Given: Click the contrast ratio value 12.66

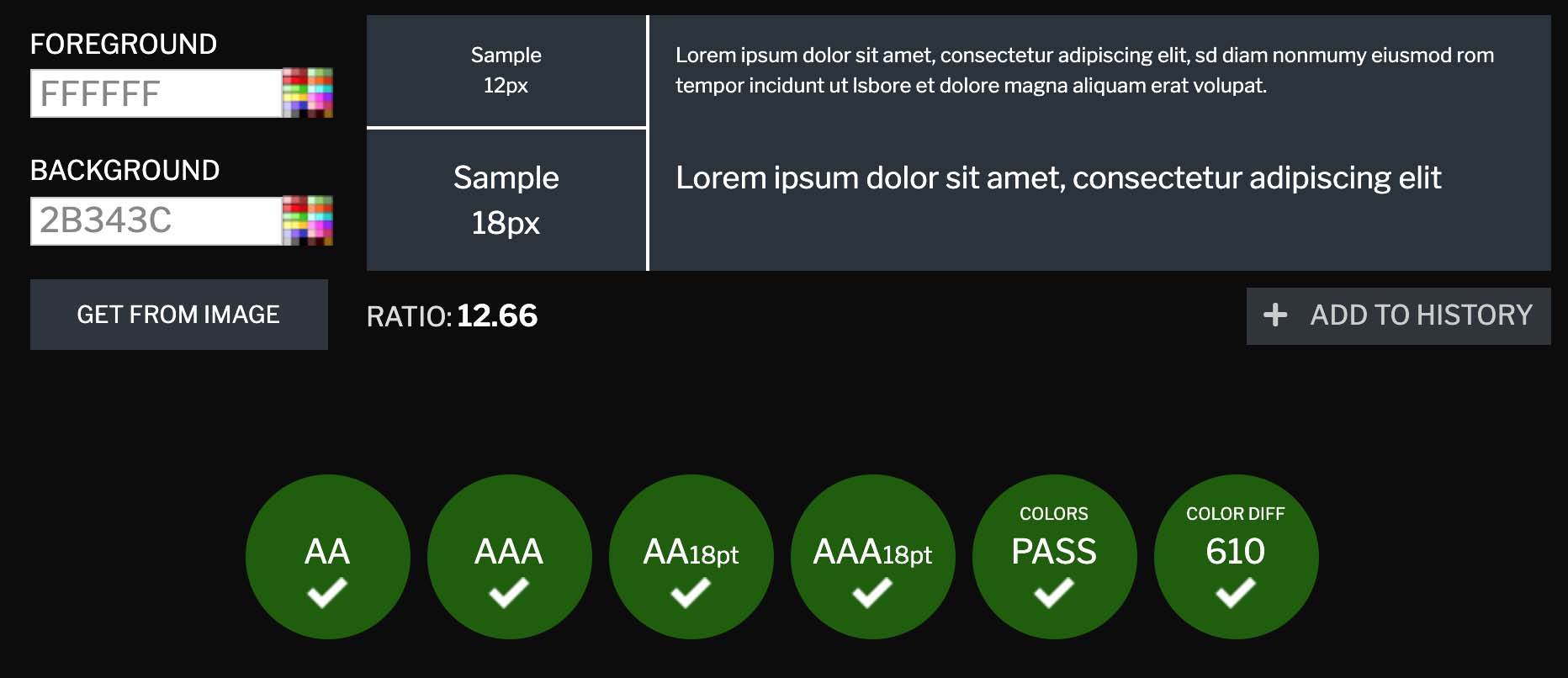Looking at the screenshot, I should click(497, 315).
